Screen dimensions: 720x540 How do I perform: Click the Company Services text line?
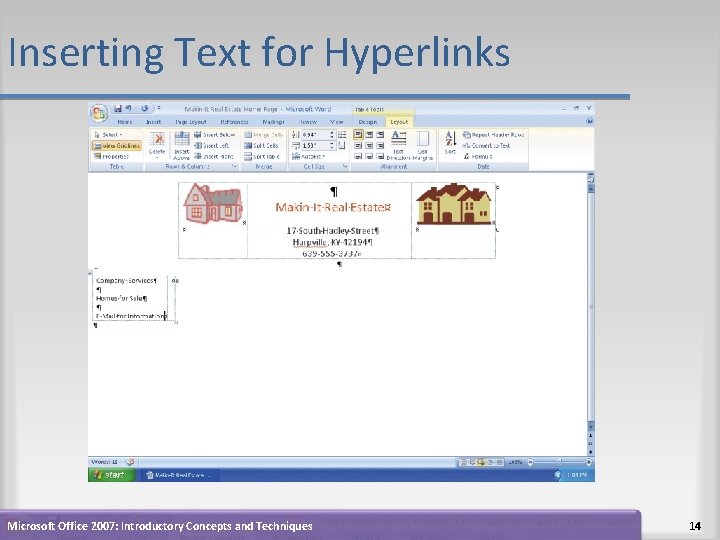coord(126,281)
